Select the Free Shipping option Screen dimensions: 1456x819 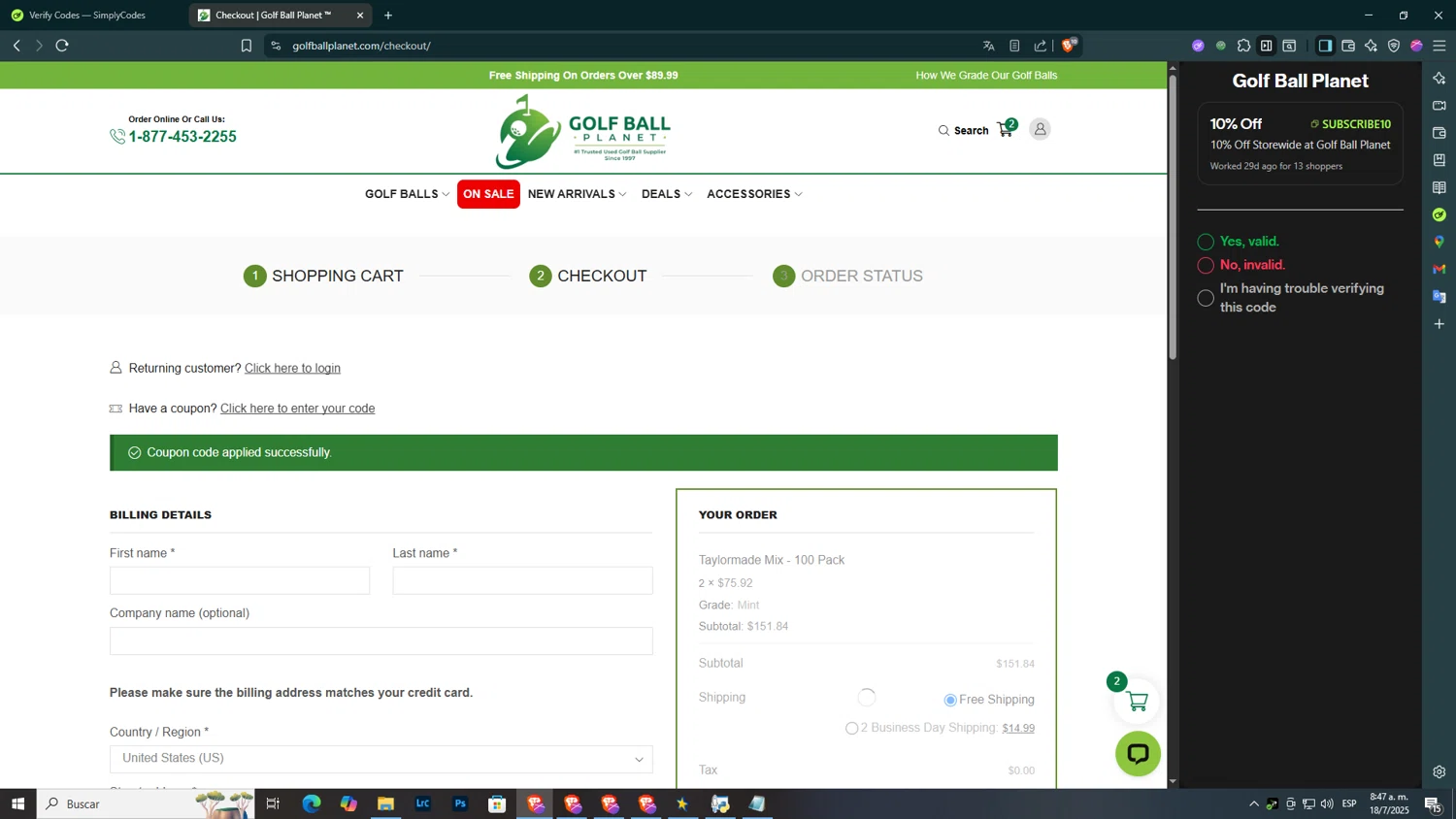[x=950, y=700]
